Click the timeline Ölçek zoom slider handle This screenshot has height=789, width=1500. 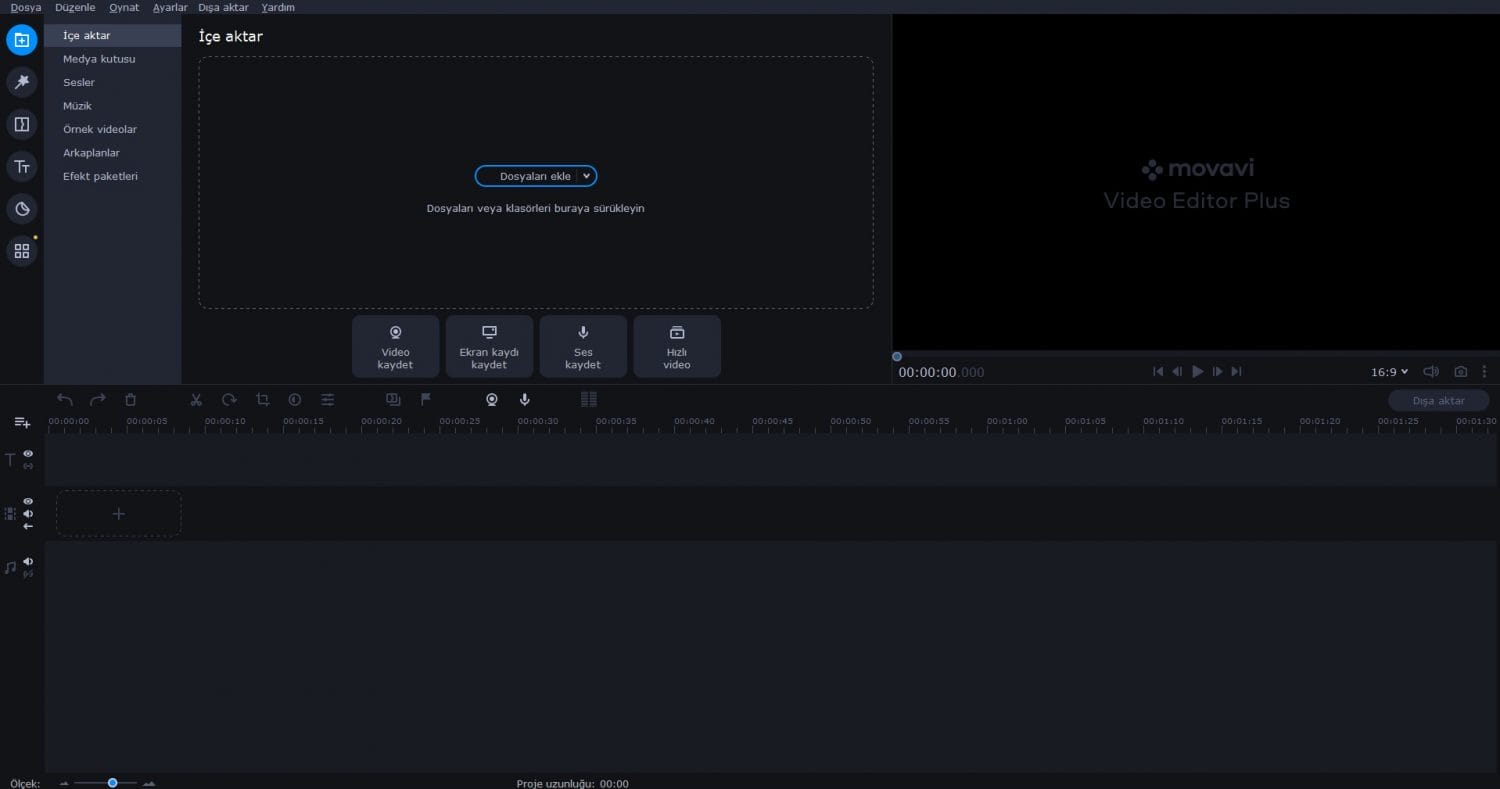tap(113, 783)
